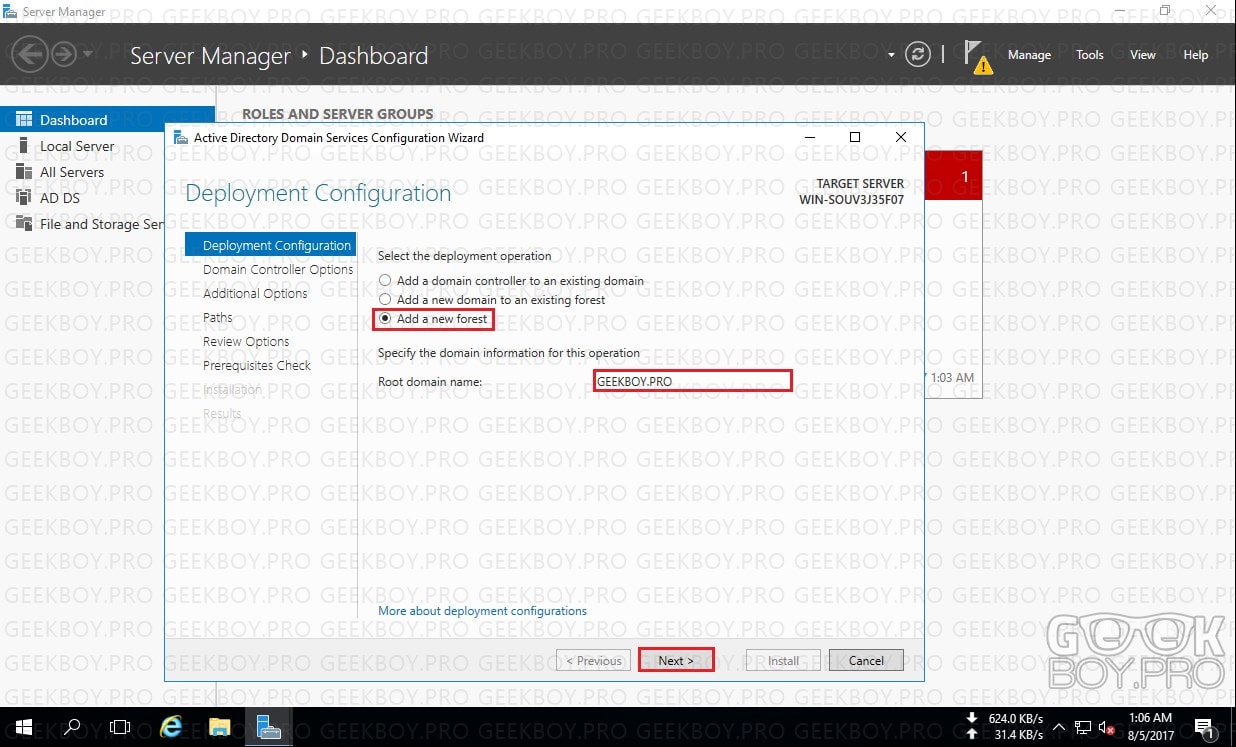
Task: Go to Paths wizard step
Action: [218, 317]
